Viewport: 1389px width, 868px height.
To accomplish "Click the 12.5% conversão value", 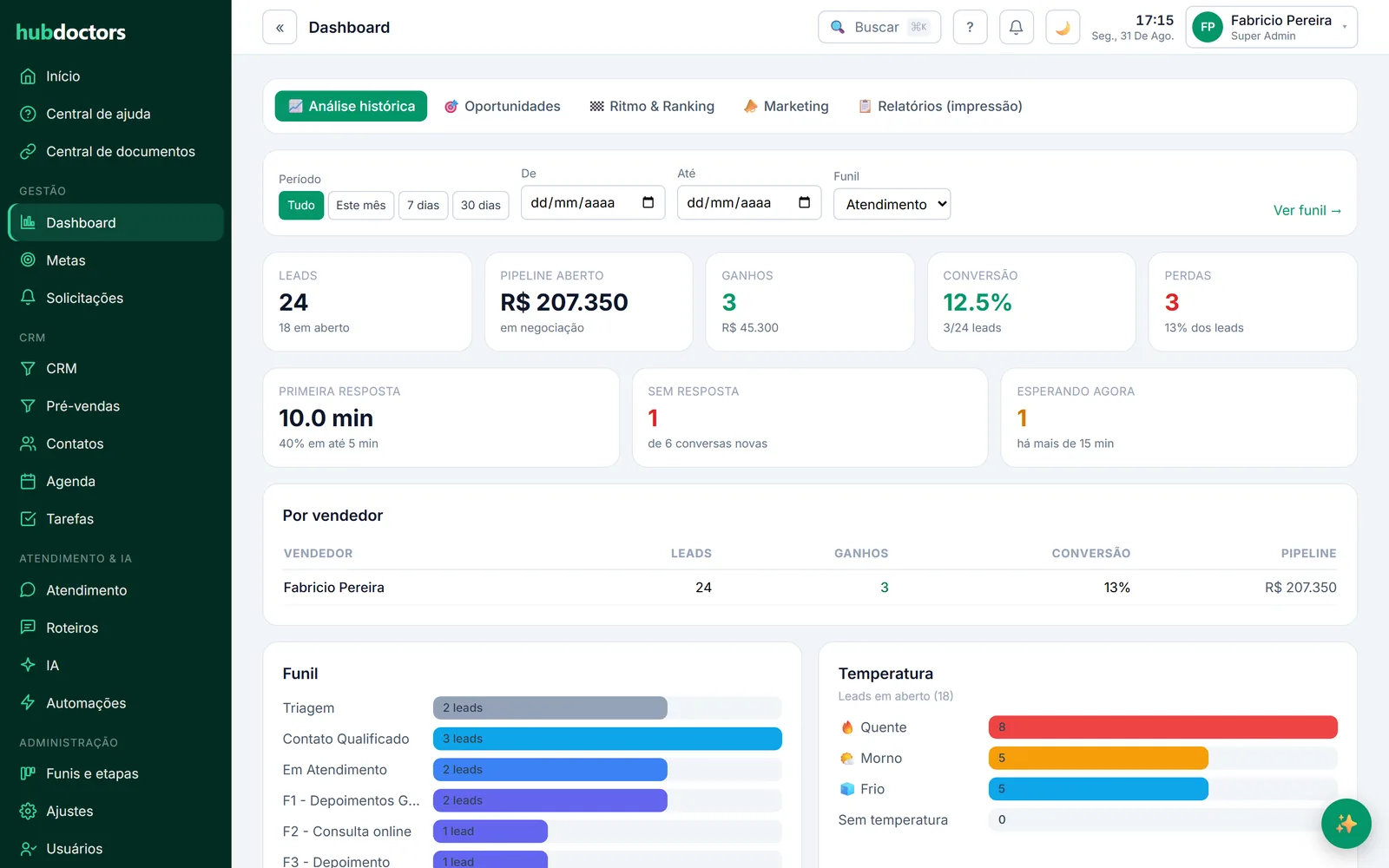I will pyautogui.click(x=978, y=302).
